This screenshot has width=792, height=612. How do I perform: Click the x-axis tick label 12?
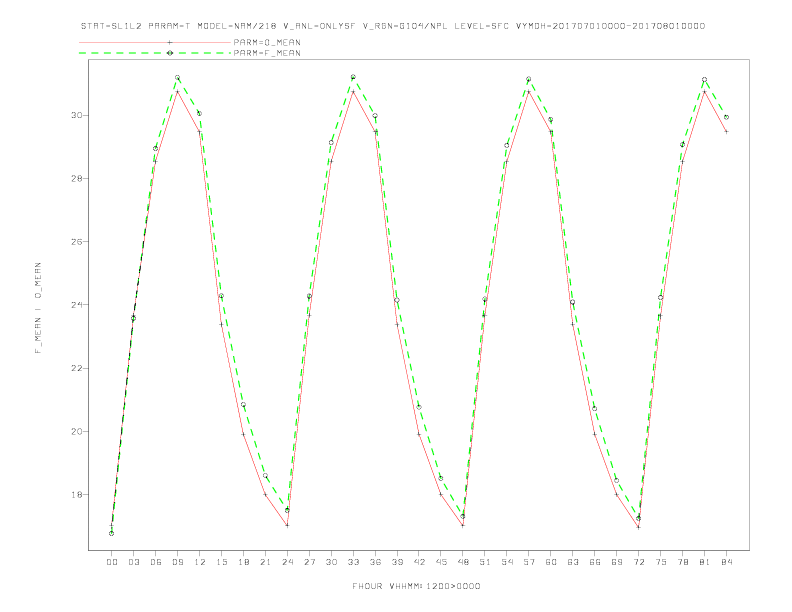pyautogui.click(x=200, y=562)
